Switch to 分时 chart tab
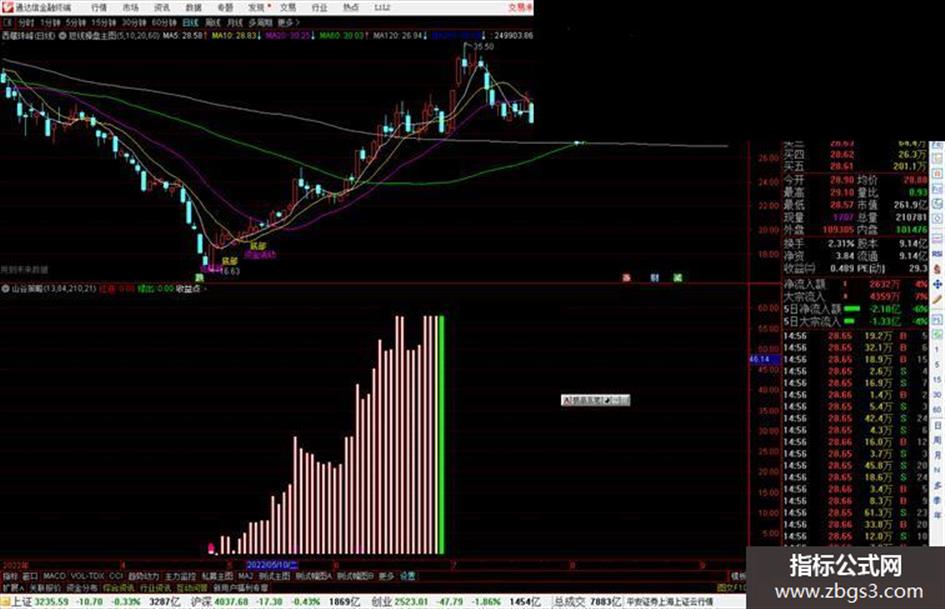945x609 pixels. point(25,22)
